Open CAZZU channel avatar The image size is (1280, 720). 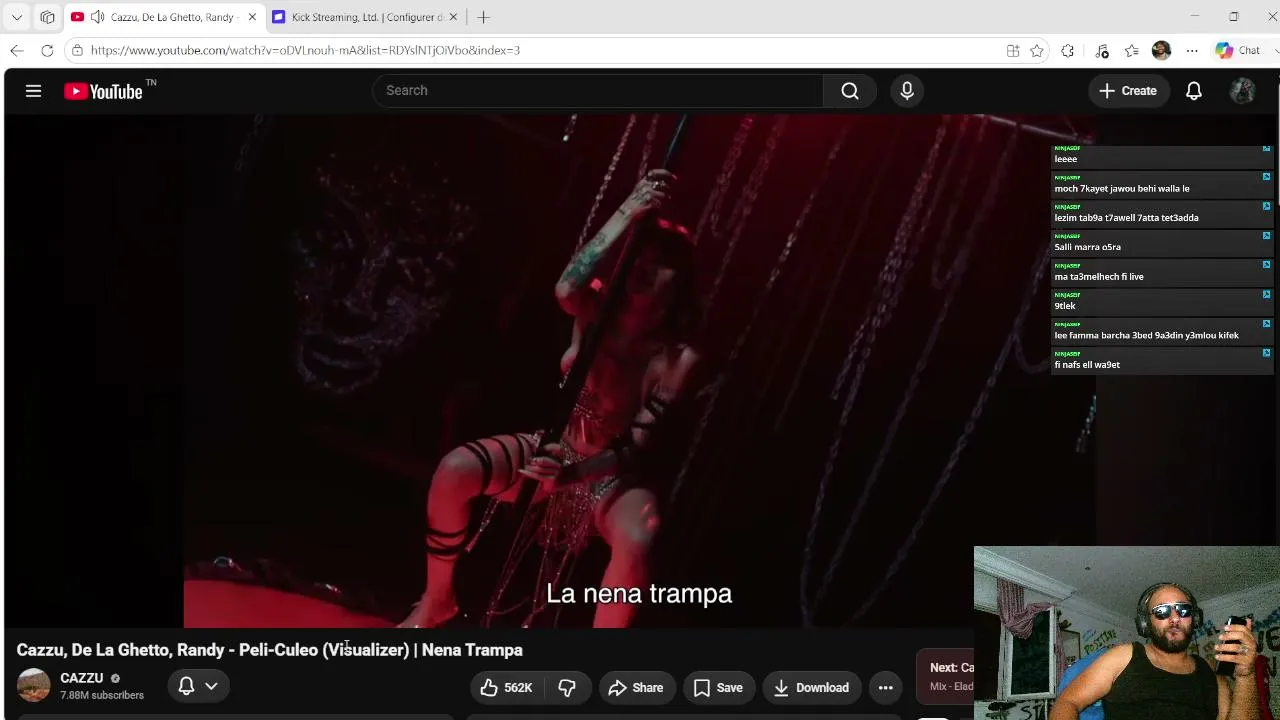tap(33, 686)
